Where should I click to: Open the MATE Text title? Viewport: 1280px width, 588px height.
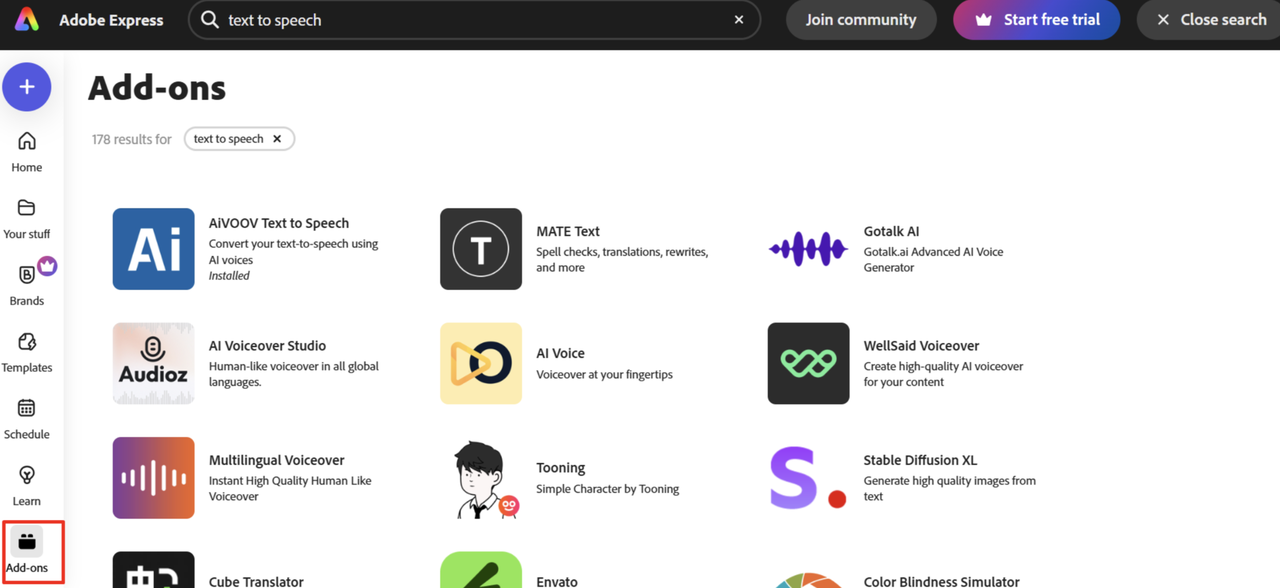[568, 231]
